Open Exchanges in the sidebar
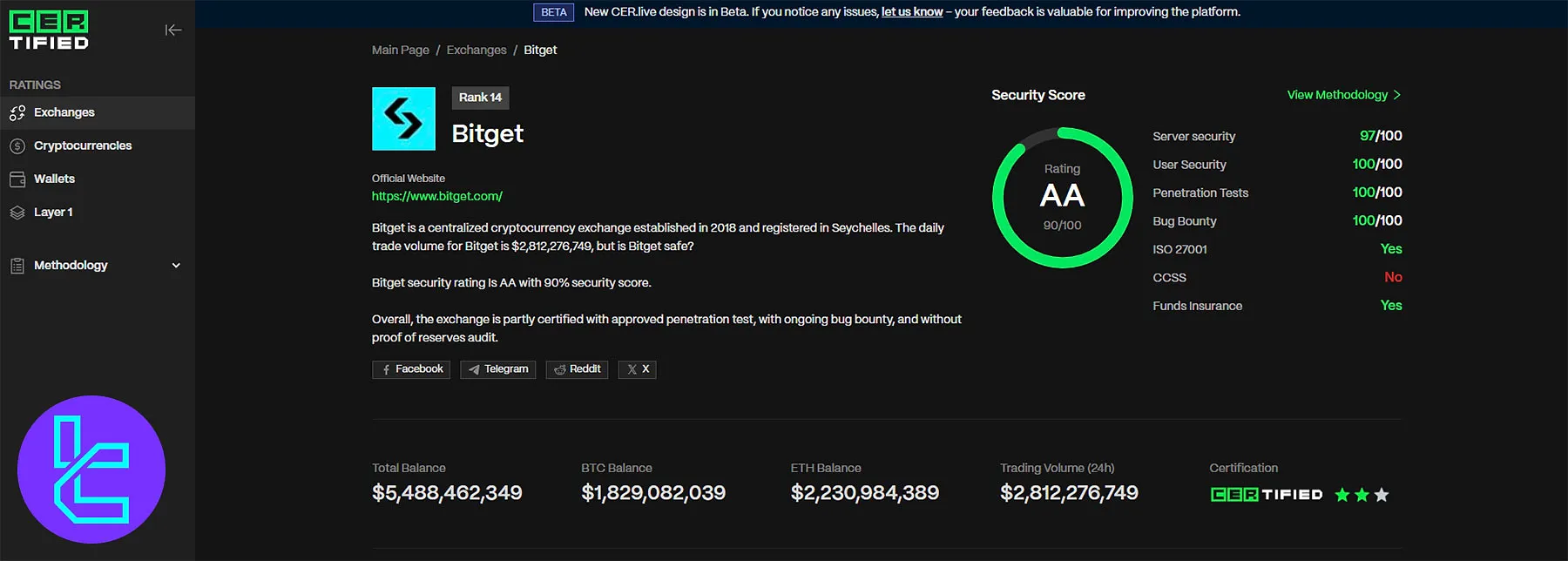The height and width of the screenshot is (561, 1568). [98, 113]
